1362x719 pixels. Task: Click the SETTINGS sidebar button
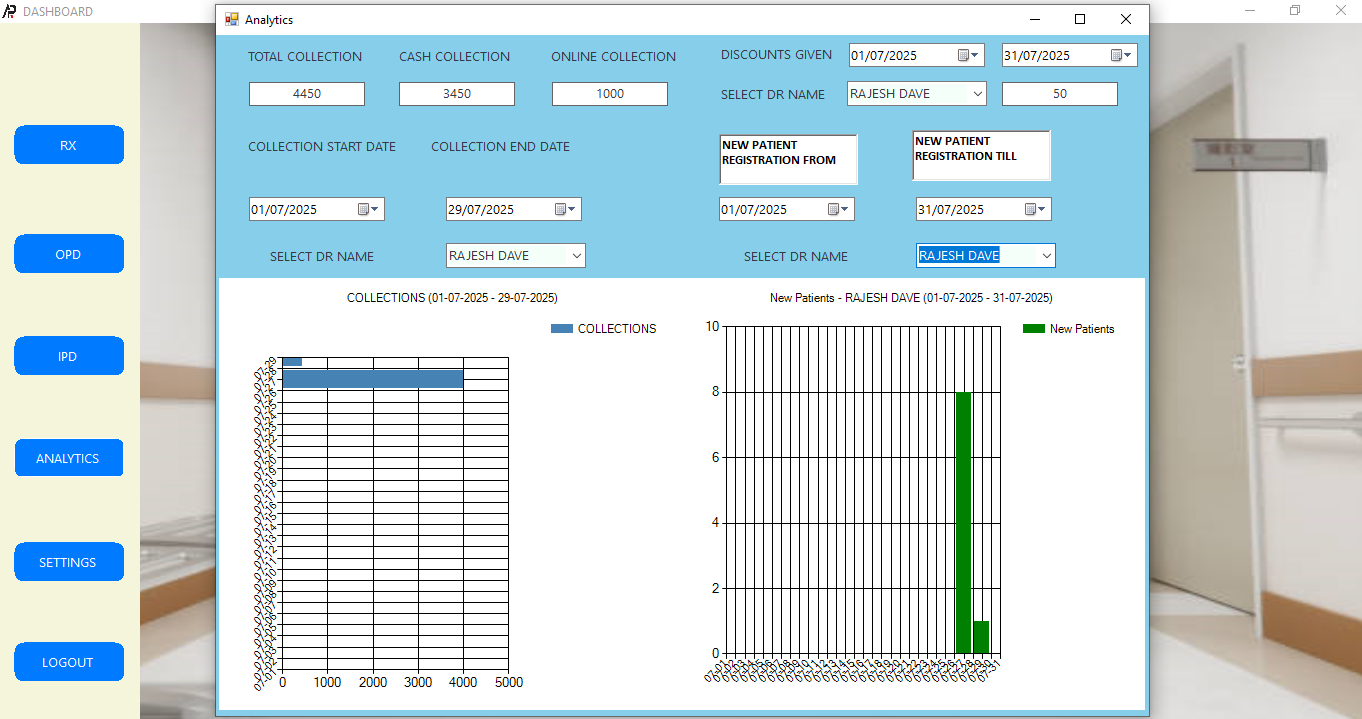(68, 562)
